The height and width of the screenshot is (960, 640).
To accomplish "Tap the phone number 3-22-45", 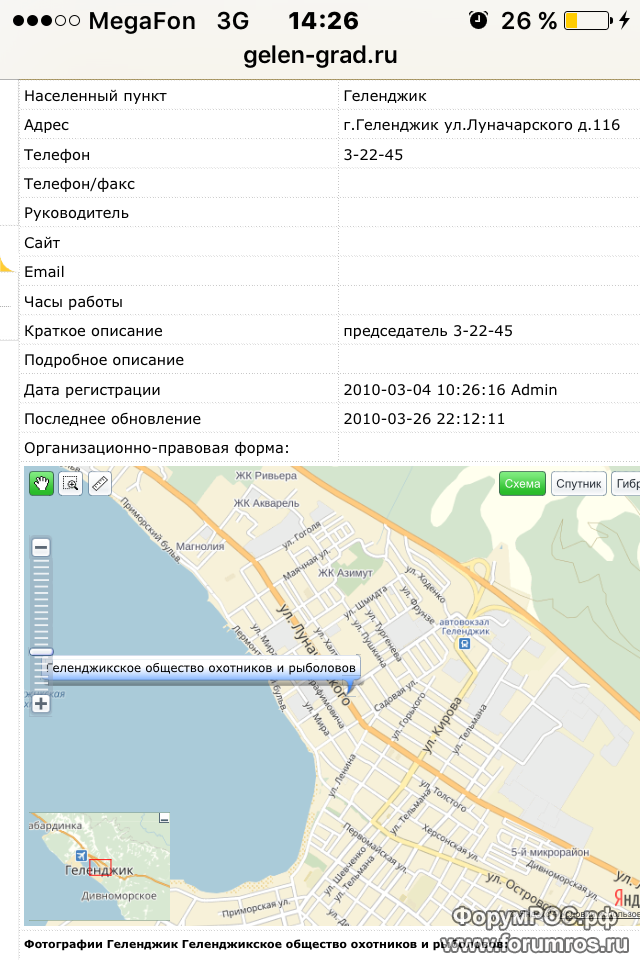I will (x=373, y=155).
